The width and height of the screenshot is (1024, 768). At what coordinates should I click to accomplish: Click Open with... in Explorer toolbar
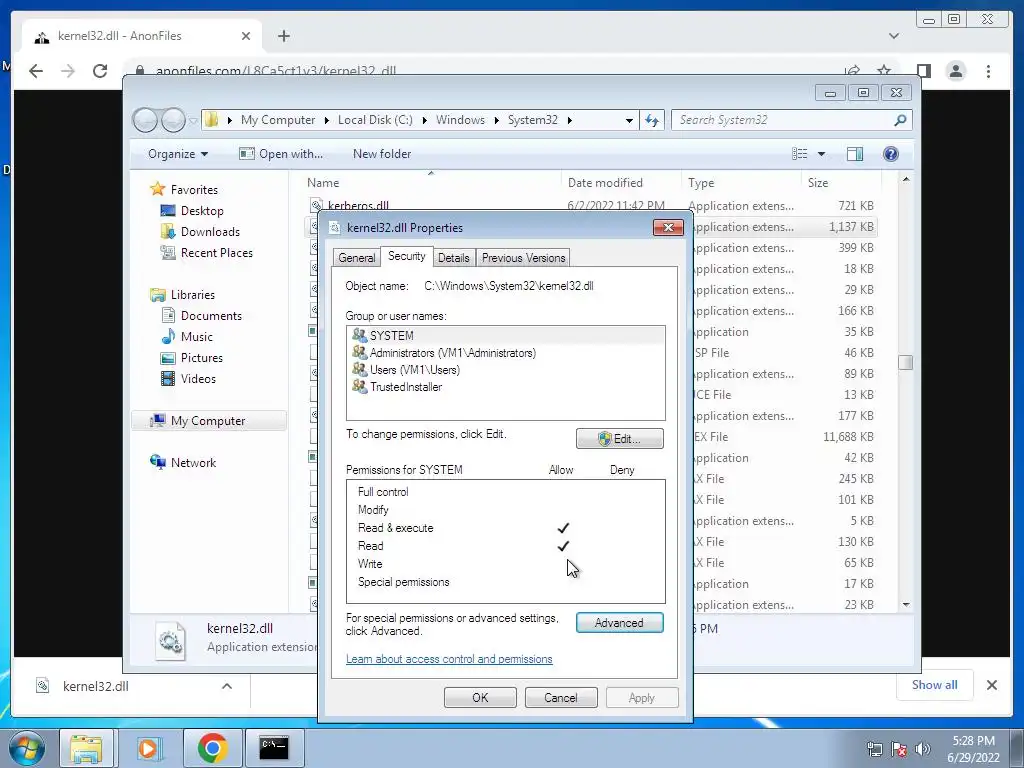click(281, 153)
